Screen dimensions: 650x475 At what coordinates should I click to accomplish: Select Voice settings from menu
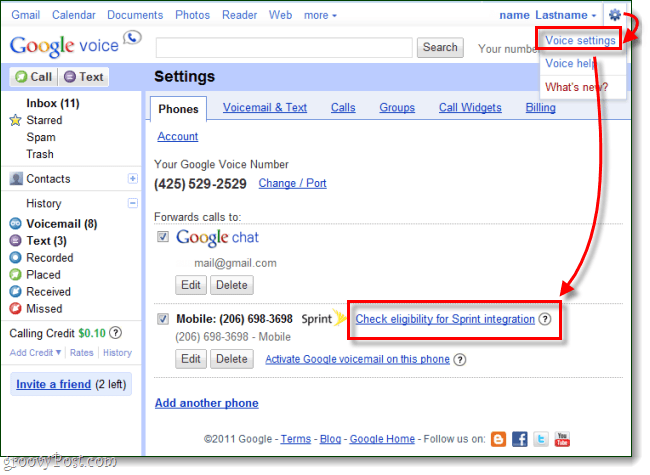click(x=580, y=40)
